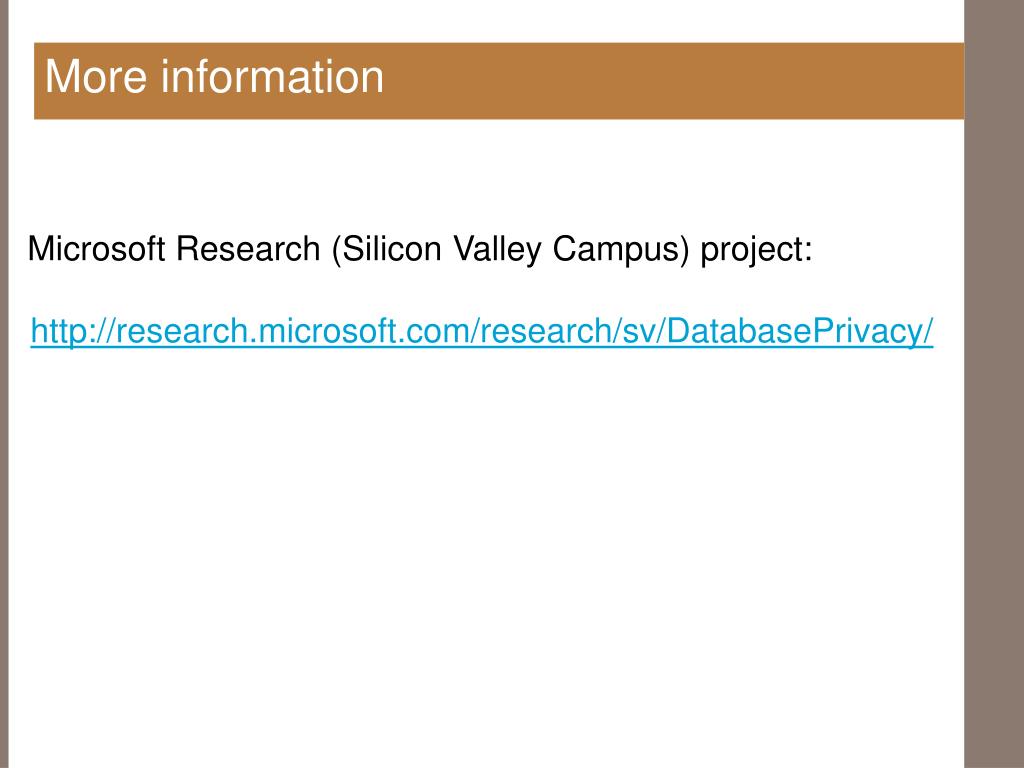Click the '(Silicon Valley Campus)' text
This screenshot has height=768, width=1024.
[511, 249]
